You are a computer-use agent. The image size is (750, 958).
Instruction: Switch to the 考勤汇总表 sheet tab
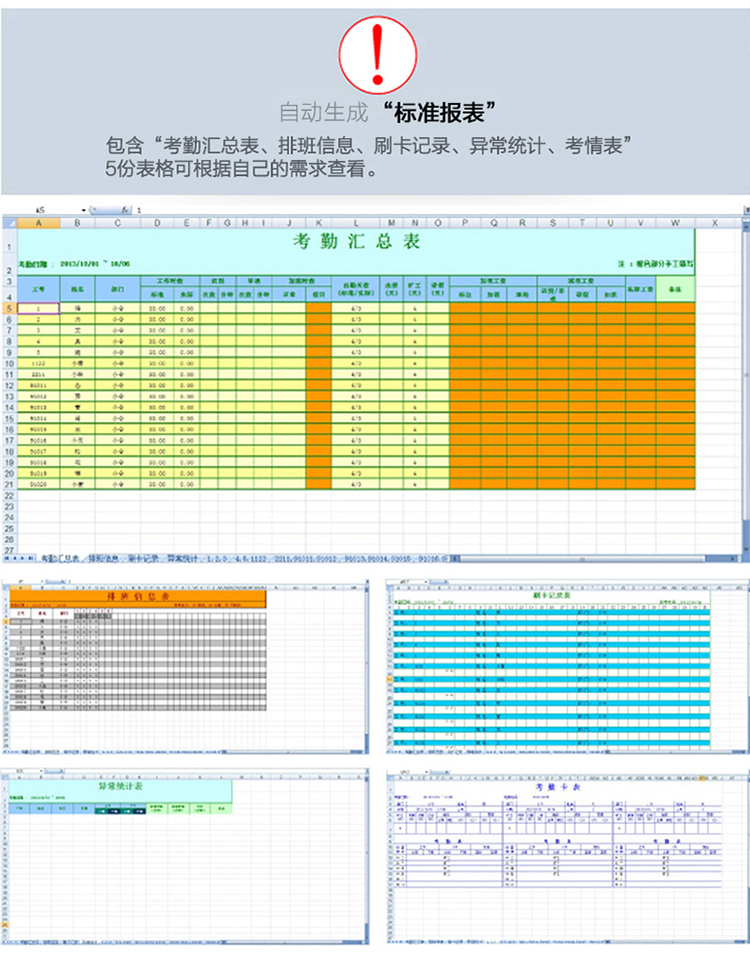coord(60,558)
